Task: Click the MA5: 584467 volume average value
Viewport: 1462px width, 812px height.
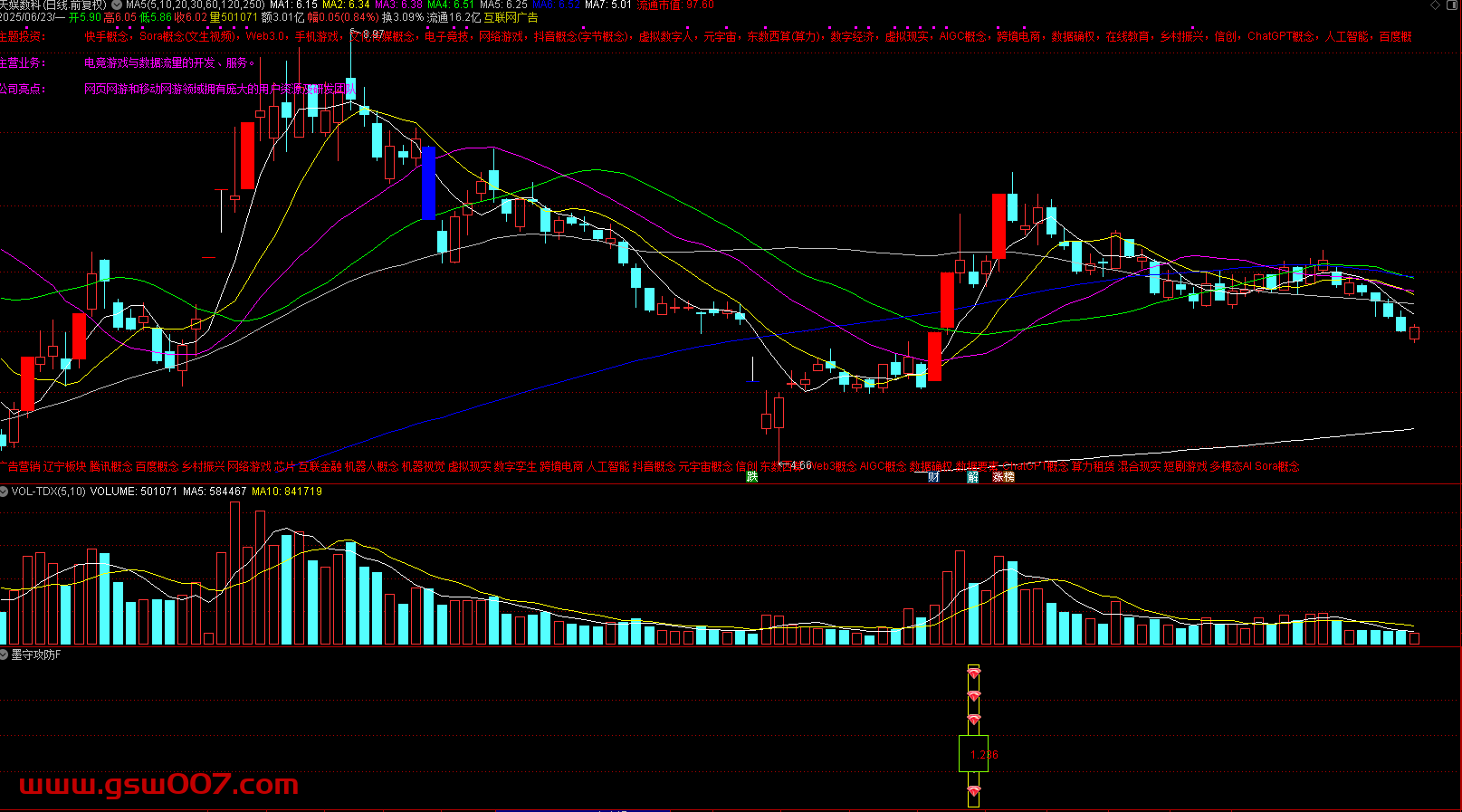Action: click(x=215, y=492)
